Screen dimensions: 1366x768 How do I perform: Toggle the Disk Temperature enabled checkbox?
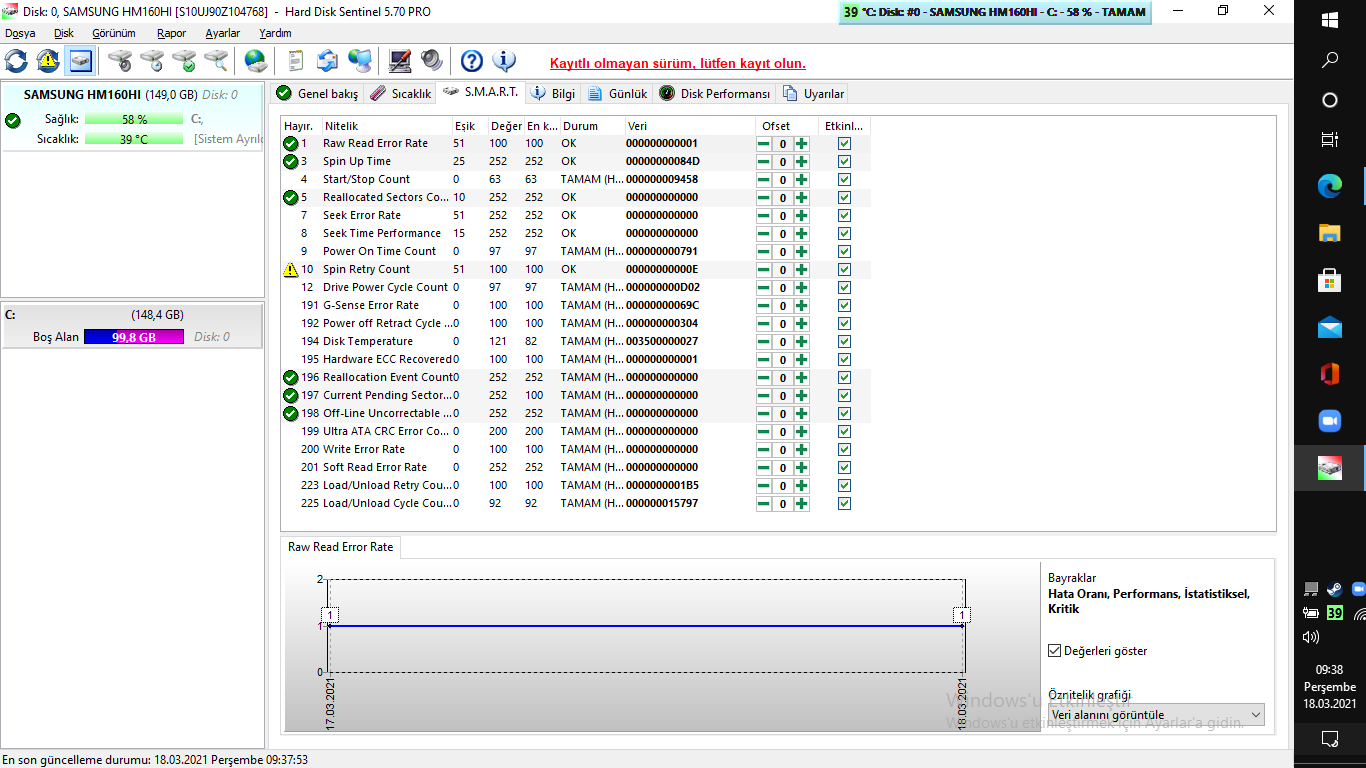click(x=844, y=342)
